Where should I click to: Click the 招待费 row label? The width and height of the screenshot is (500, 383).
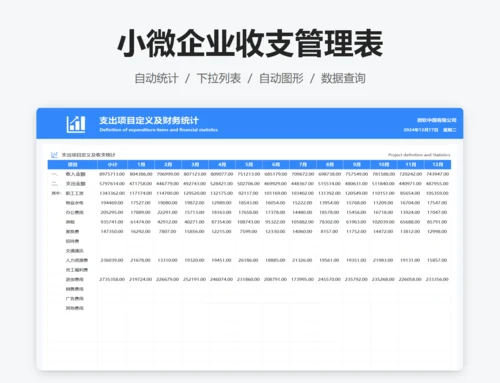(72, 241)
